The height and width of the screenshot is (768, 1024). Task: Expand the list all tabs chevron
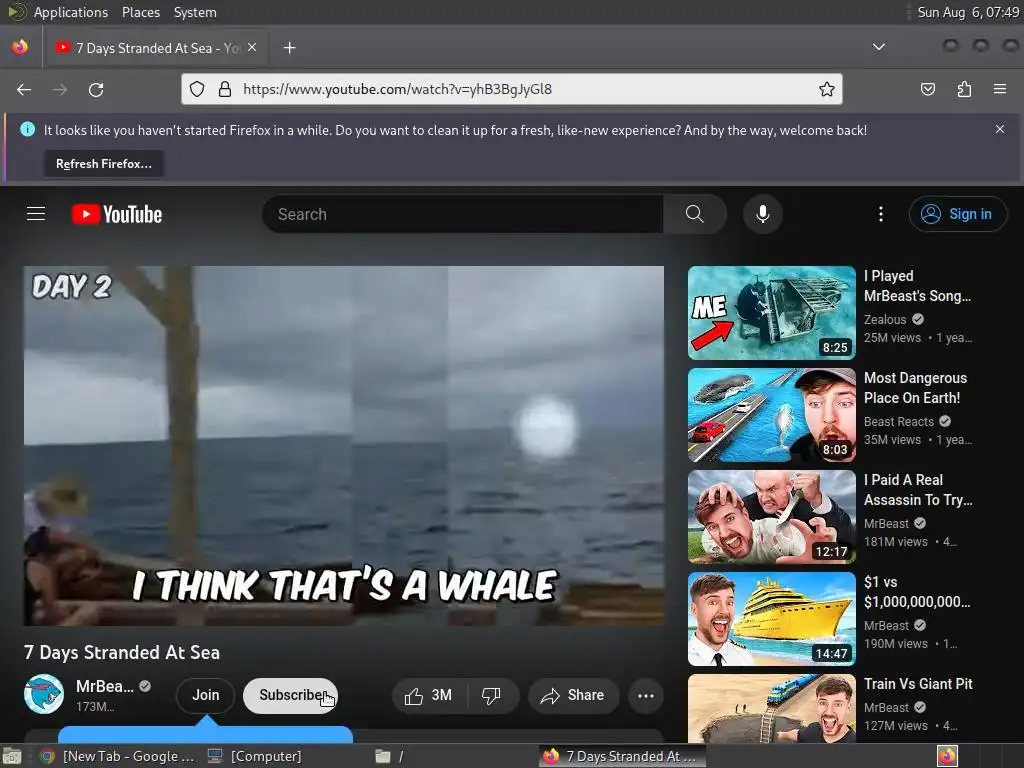[x=879, y=47]
